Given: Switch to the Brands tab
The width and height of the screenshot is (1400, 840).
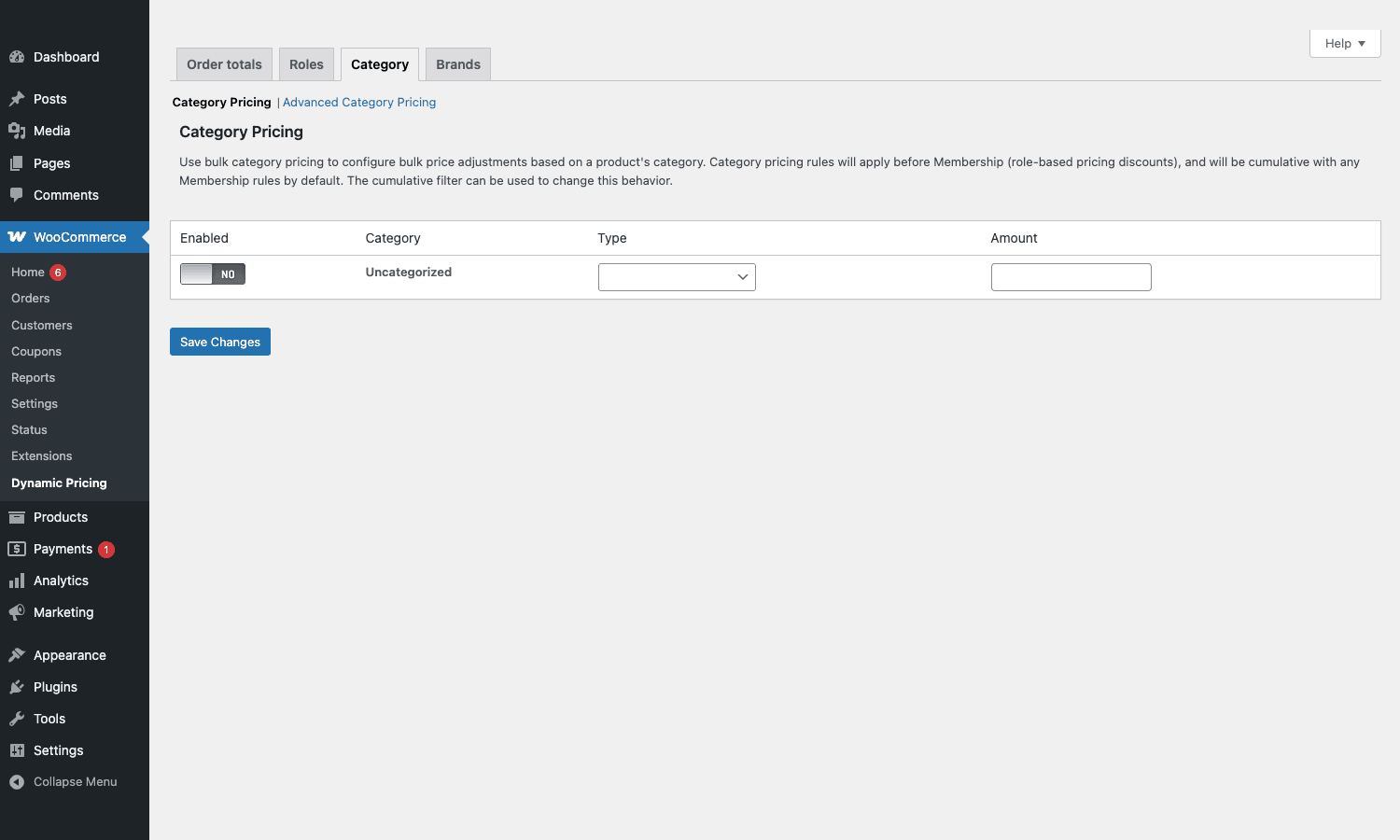Looking at the screenshot, I should 458,64.
